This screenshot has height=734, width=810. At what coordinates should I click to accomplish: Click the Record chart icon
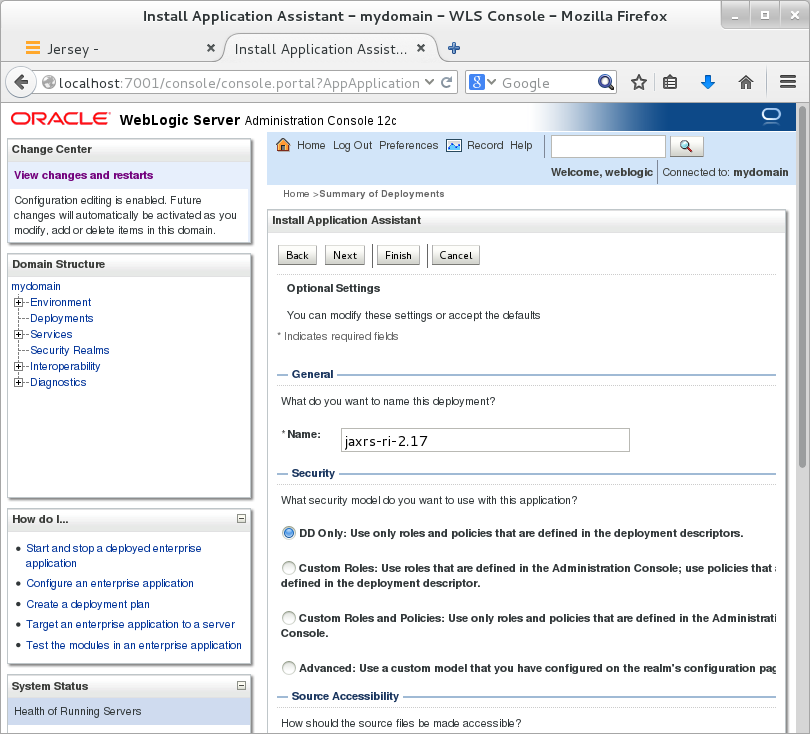coord(454,146)
